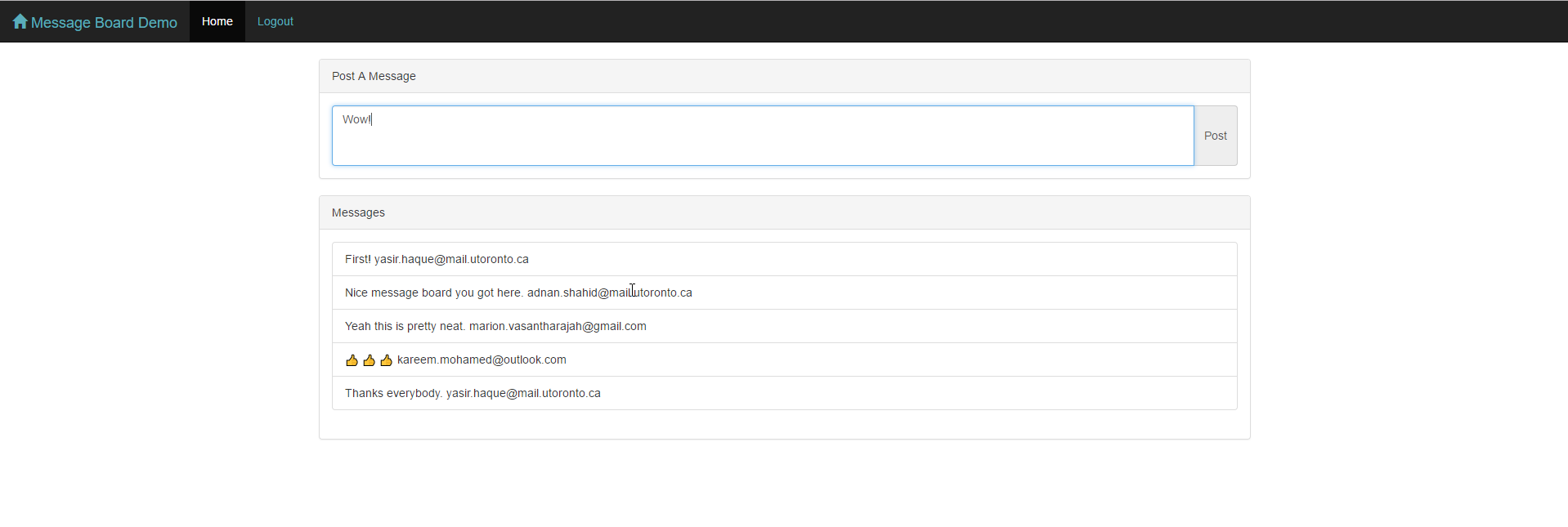The height and width of the screenshot is (527, 1568).
Task: Select the 'Yeah this is pretty neat' message
Action: 785,326
